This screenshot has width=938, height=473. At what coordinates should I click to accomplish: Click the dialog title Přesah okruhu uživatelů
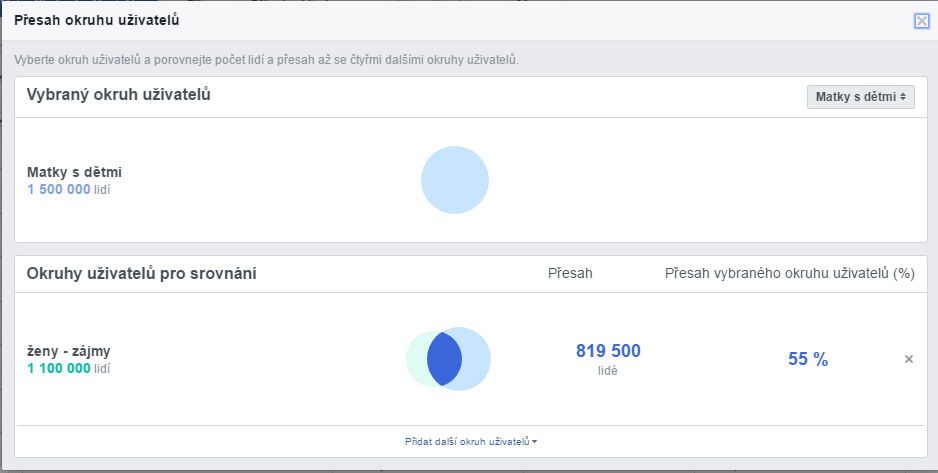point(97,20)
